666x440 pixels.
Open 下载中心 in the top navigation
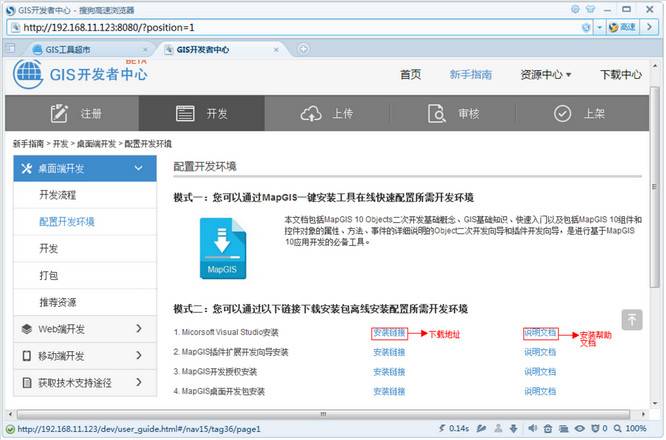pyautogui.click(x=621, y=75)
